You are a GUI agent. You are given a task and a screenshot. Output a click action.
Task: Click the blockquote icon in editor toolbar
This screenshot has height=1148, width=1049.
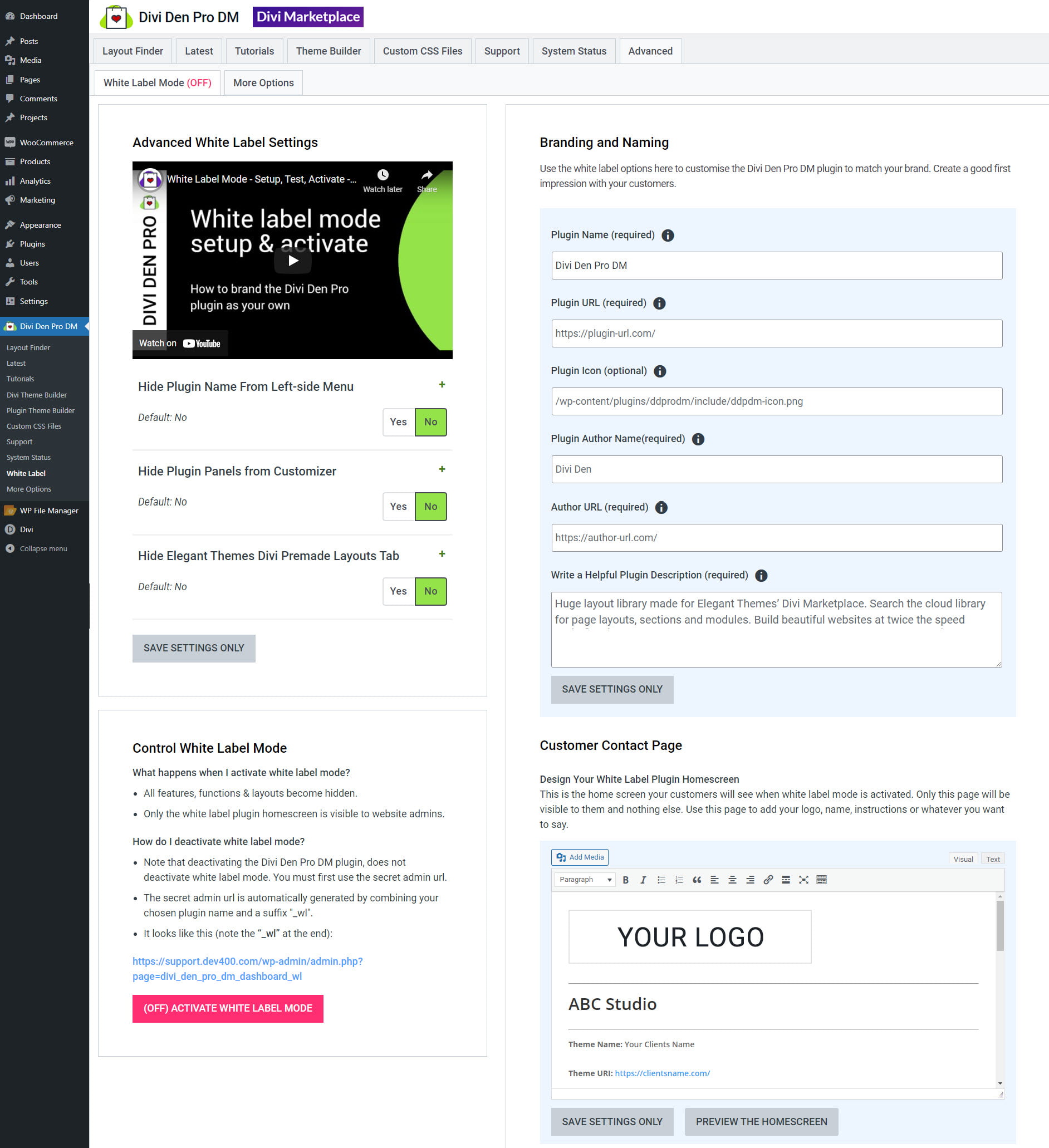coord(697,880)
